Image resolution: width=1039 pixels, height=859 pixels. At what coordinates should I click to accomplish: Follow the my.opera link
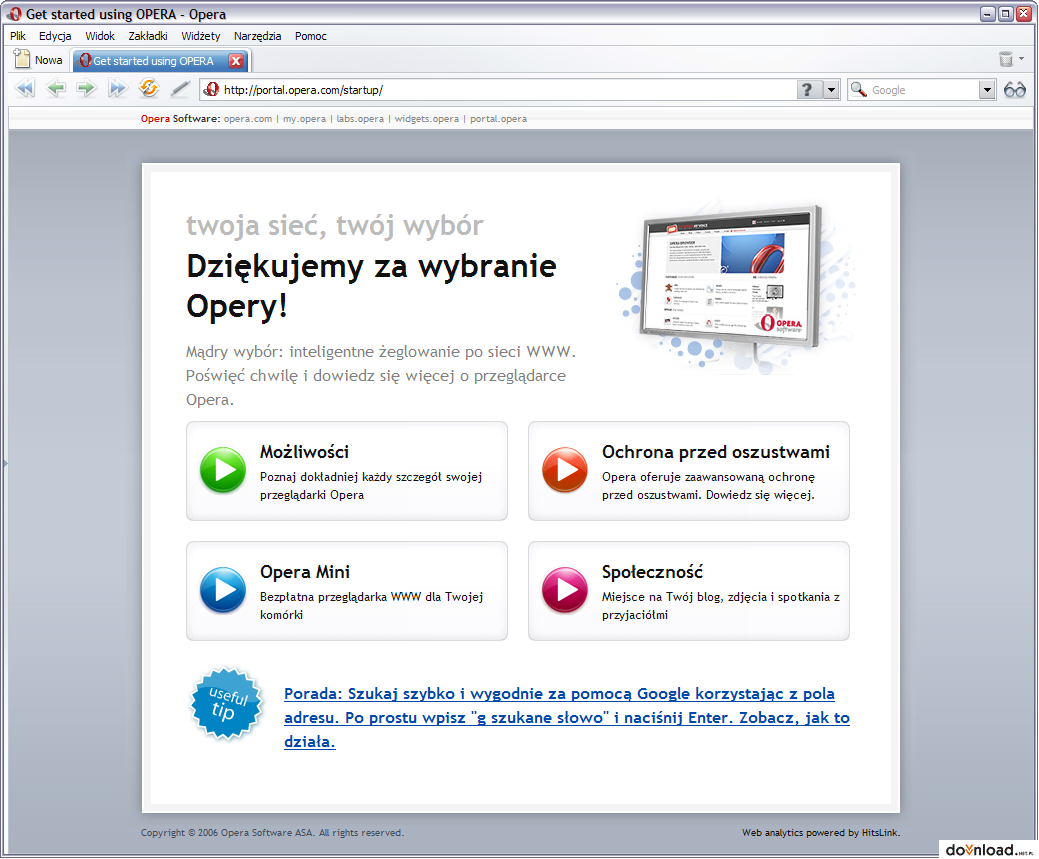click(x=304, y=119)
